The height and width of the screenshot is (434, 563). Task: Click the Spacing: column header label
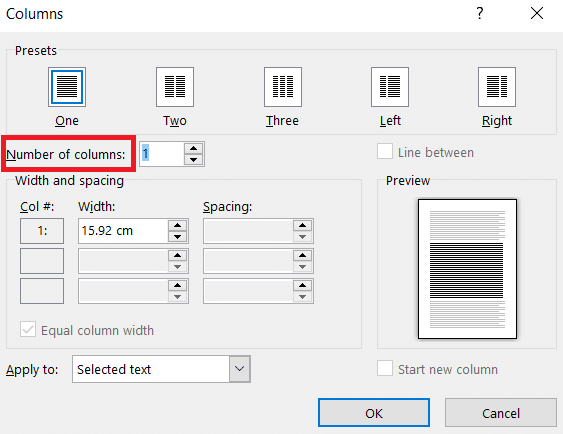click(x=228, y=207)
